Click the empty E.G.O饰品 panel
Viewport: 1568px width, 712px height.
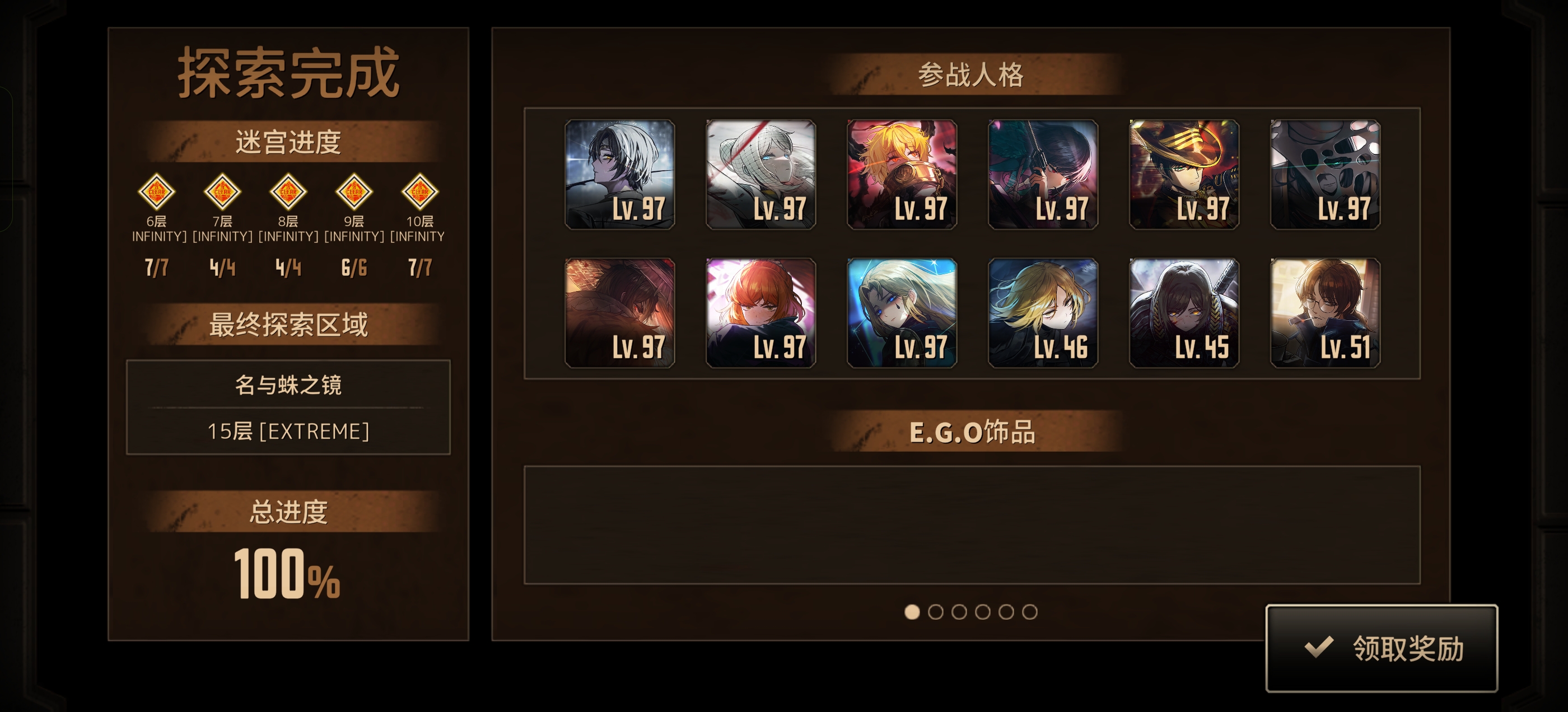point(972,525)
